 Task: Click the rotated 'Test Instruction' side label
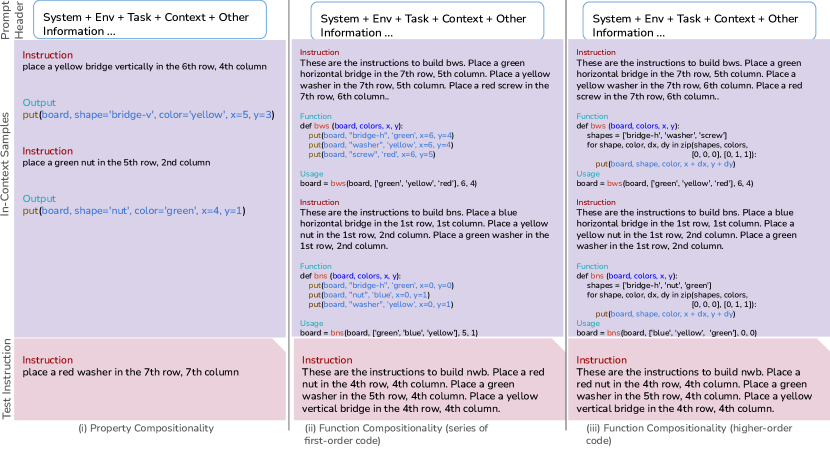(x=6, y=379)
